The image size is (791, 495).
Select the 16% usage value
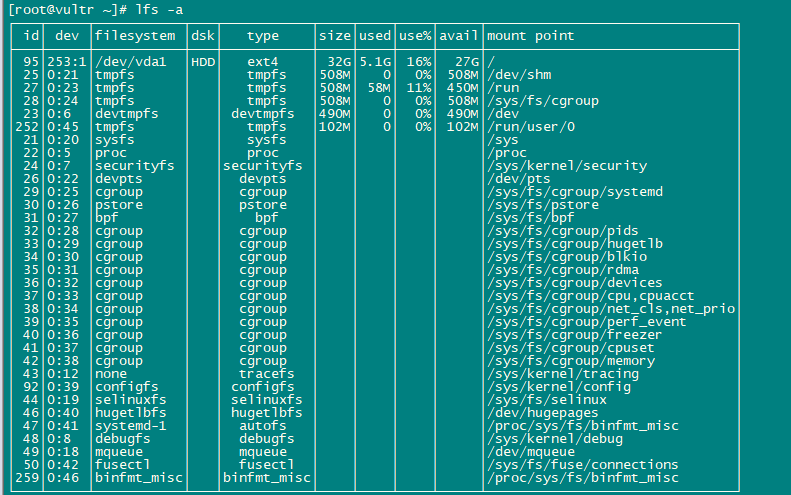tap(419, 62)
